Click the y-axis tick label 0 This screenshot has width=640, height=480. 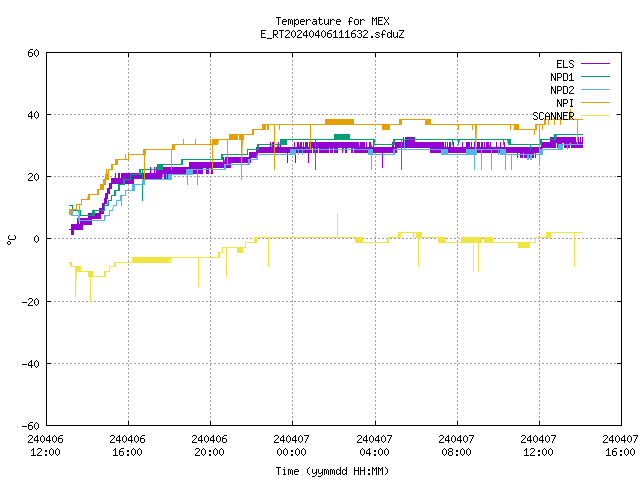[x=36, y=239]
